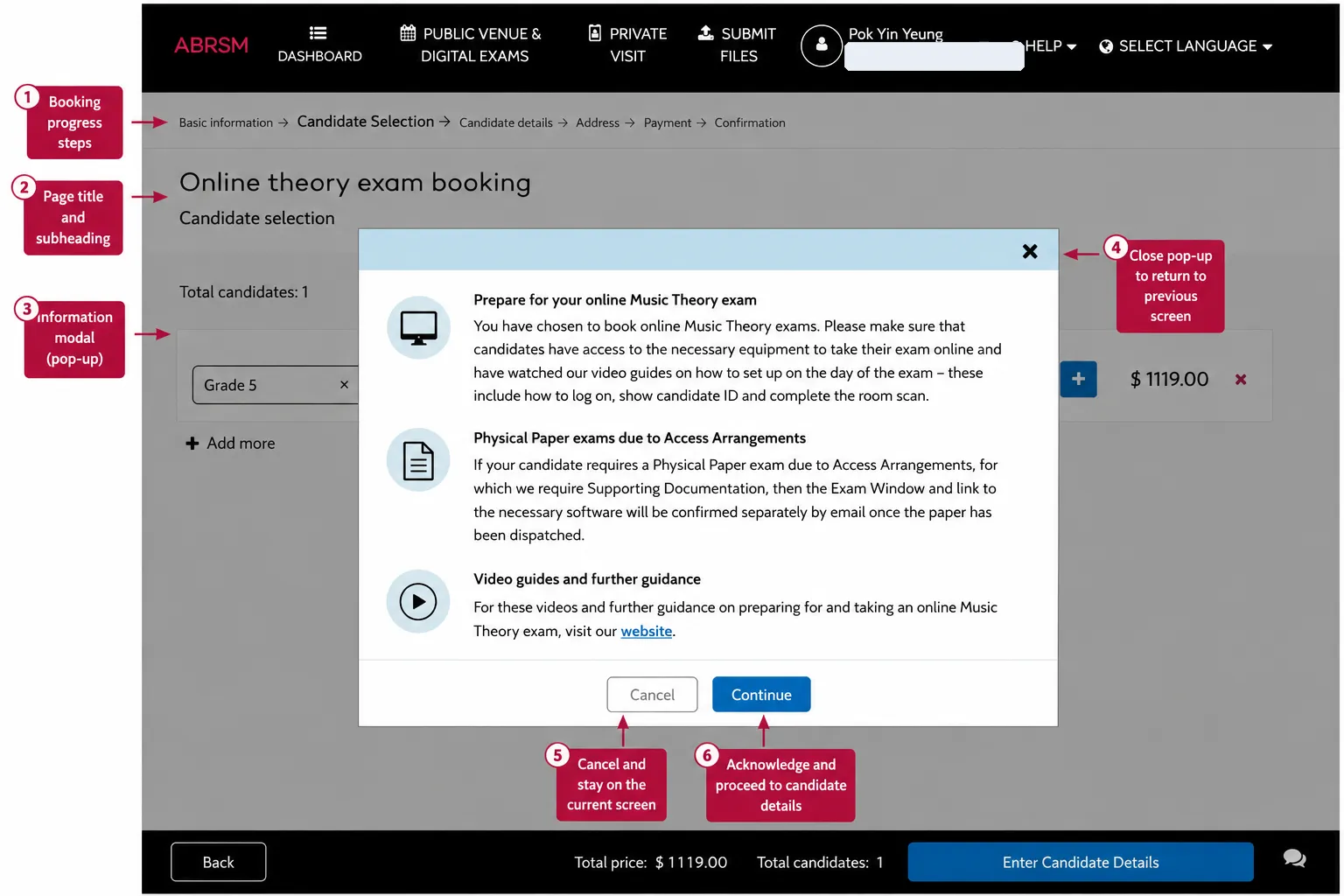Open the chat bubble icon
This screenshot has height=896, width=1344.
coord(1295,858)
